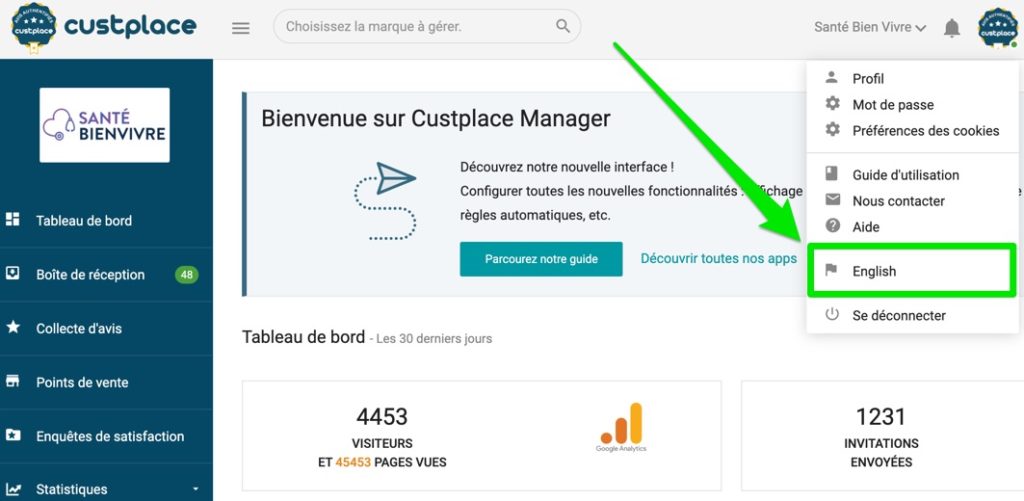Viewport: 1024px width, 501px height.
Task: Follow the Découvrir toutes nos apps link
Action: click(x=718, y=258)
